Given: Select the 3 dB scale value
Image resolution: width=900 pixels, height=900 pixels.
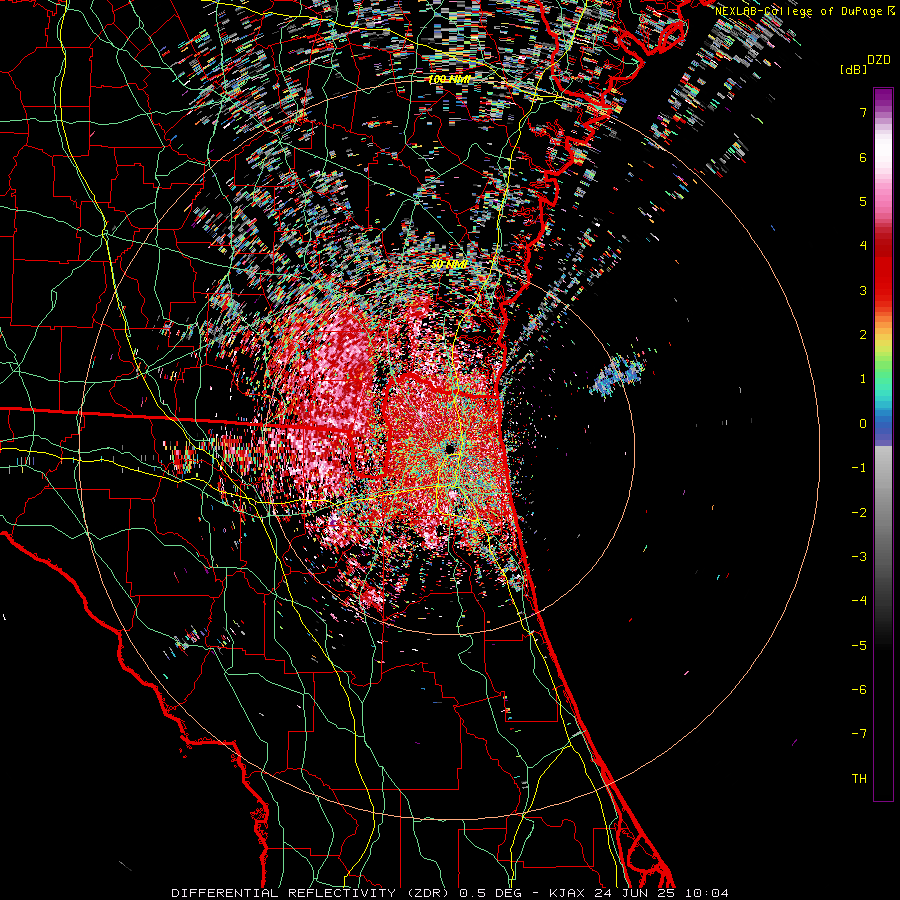Looking at the screenshot, I should coord(863,290).
